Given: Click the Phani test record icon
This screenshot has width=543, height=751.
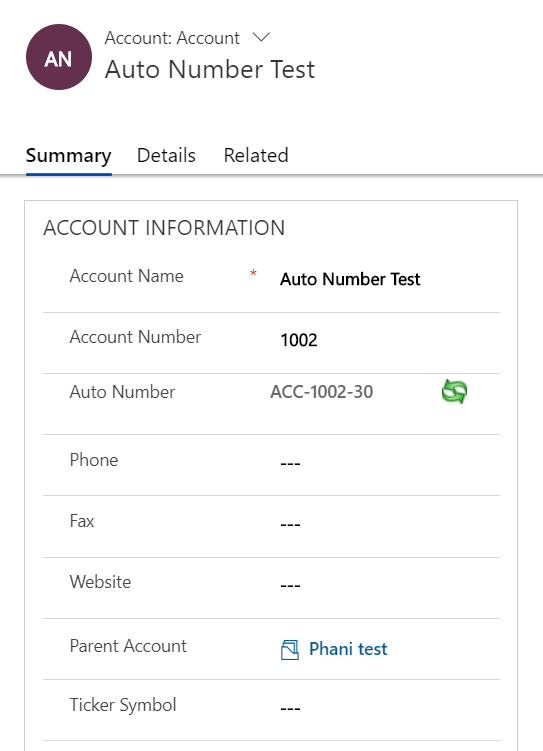Looking at the screenshot, I should click(290, 649).
